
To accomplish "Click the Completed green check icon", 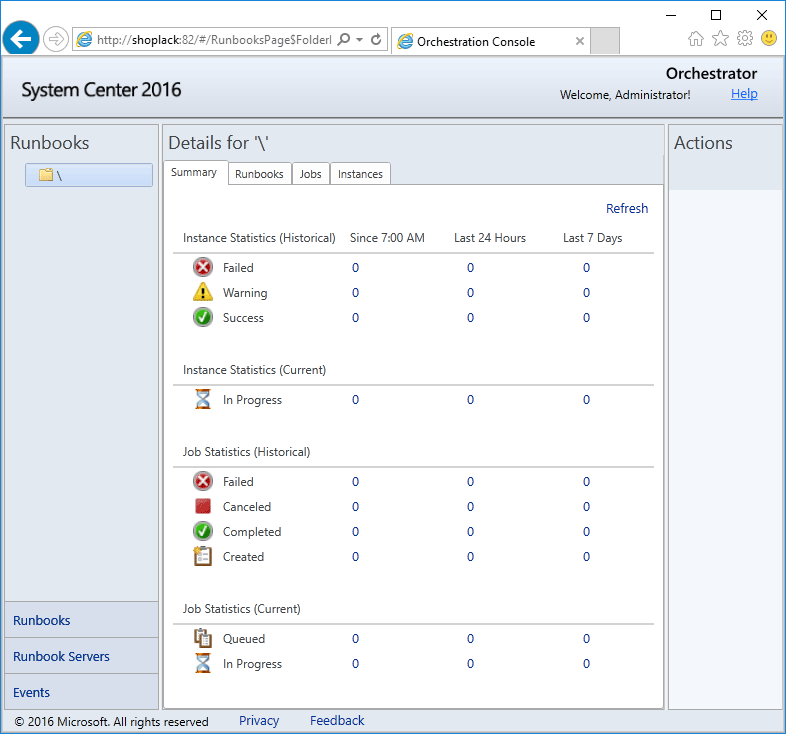I will point(203,531).
